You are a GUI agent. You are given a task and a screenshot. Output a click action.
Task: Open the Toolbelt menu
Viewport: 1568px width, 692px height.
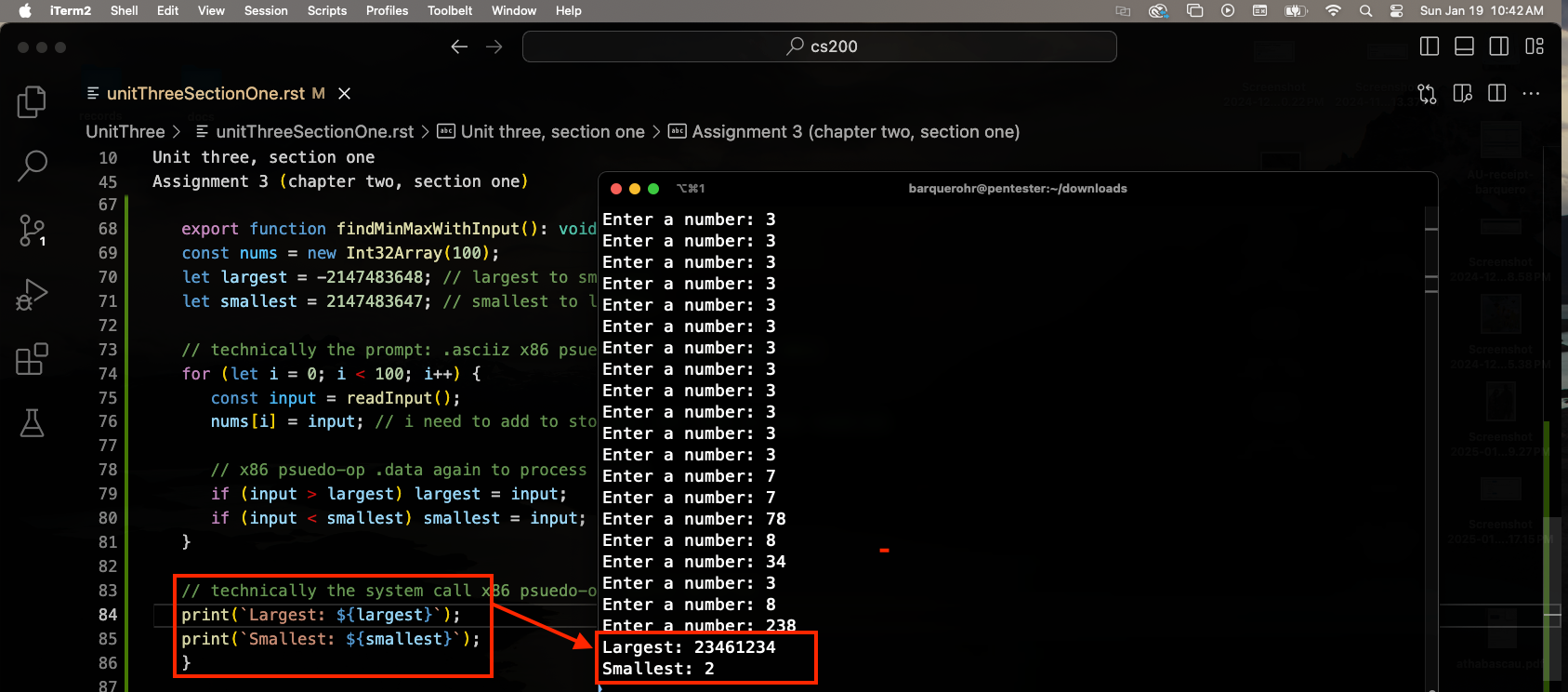[450, 11]
